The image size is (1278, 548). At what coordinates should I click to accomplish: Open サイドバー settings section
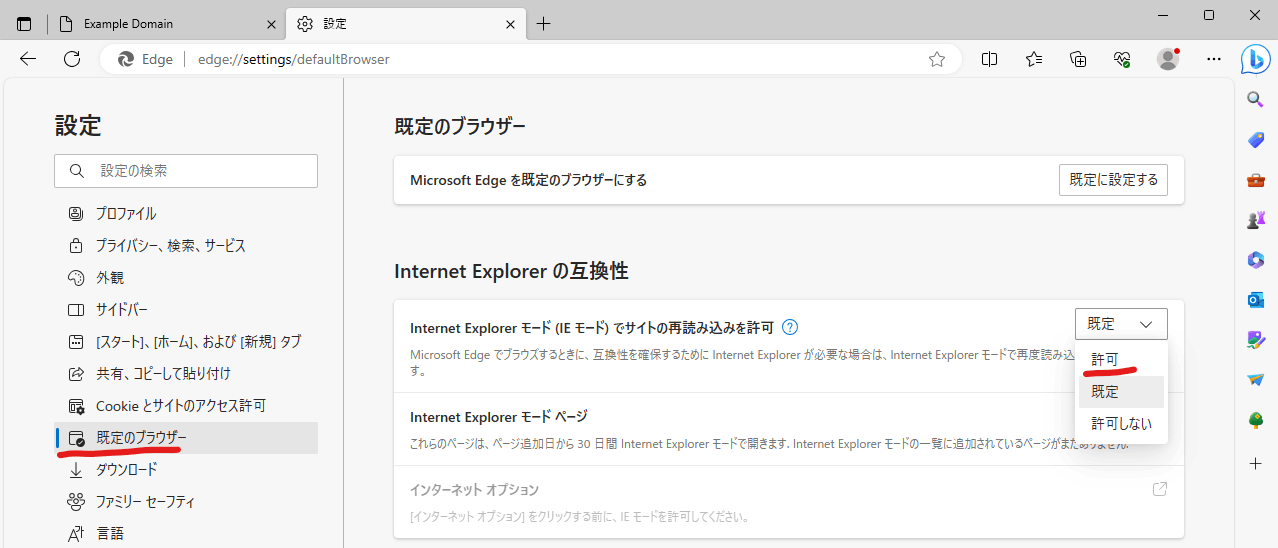(x=186, y=309)
